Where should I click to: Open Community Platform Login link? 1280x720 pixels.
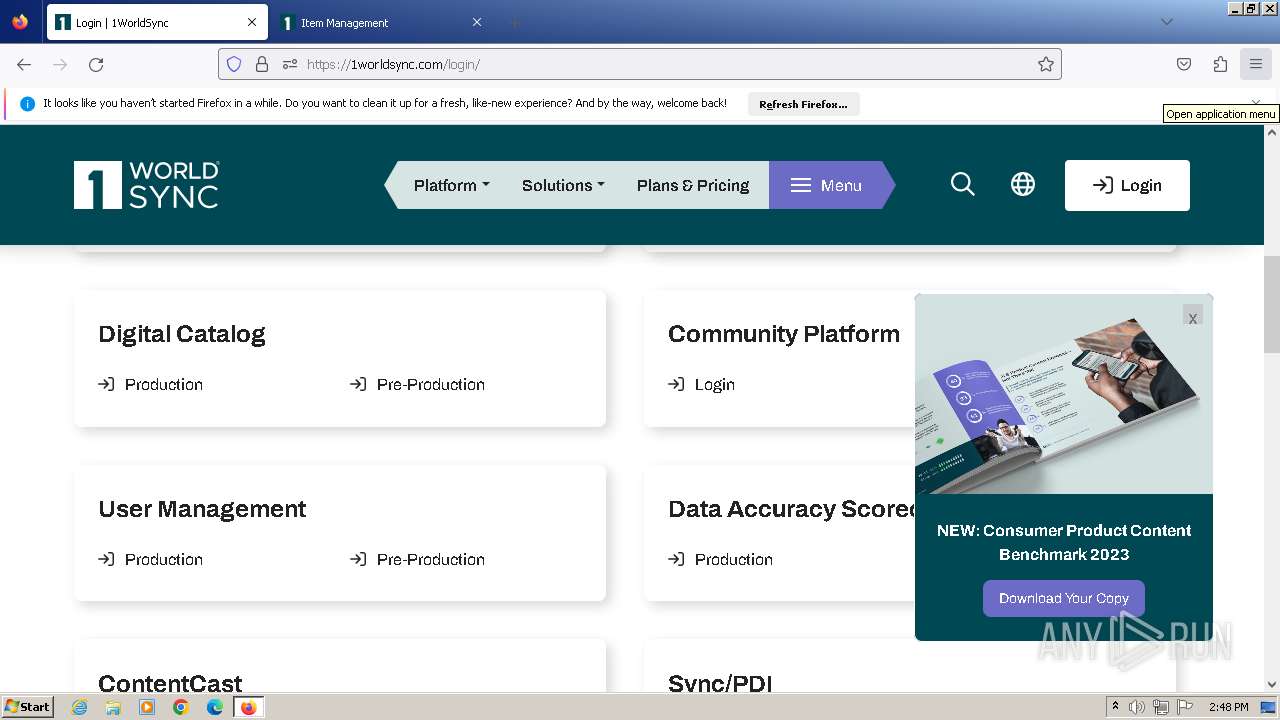702,384
